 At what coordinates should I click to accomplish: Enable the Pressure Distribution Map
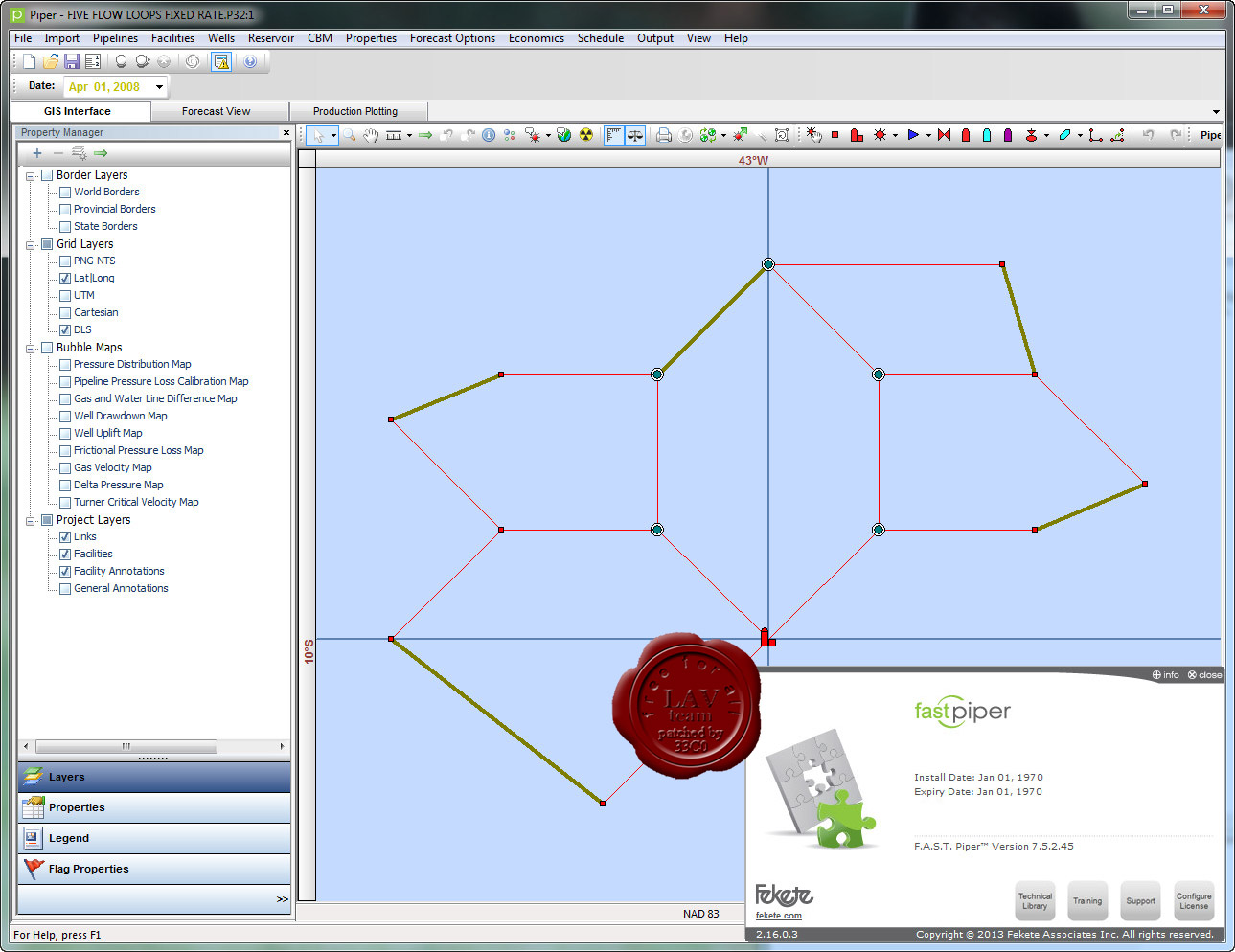(65, 365)
